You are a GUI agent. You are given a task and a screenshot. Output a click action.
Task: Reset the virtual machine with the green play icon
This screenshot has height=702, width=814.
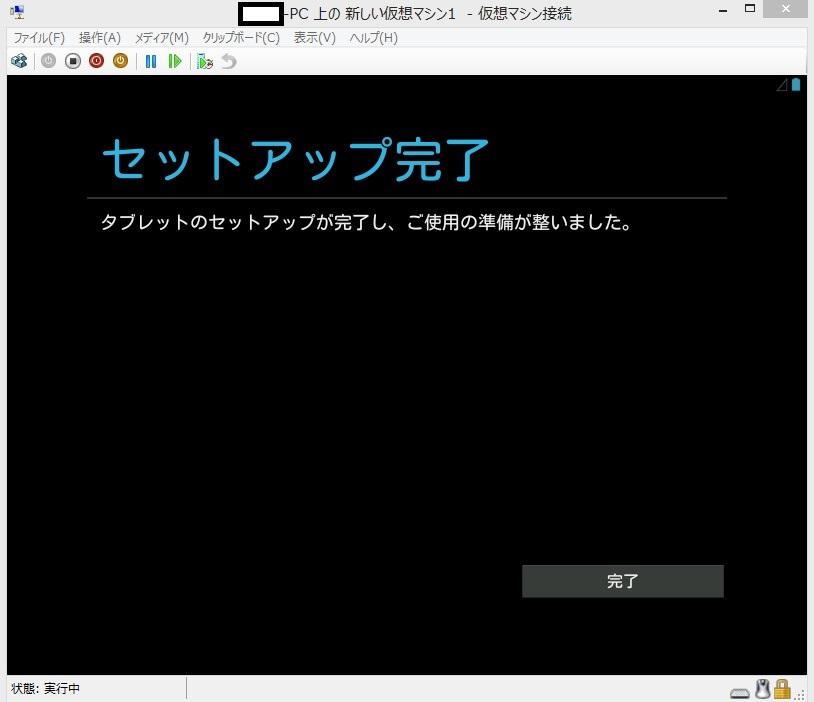(175, 61)
